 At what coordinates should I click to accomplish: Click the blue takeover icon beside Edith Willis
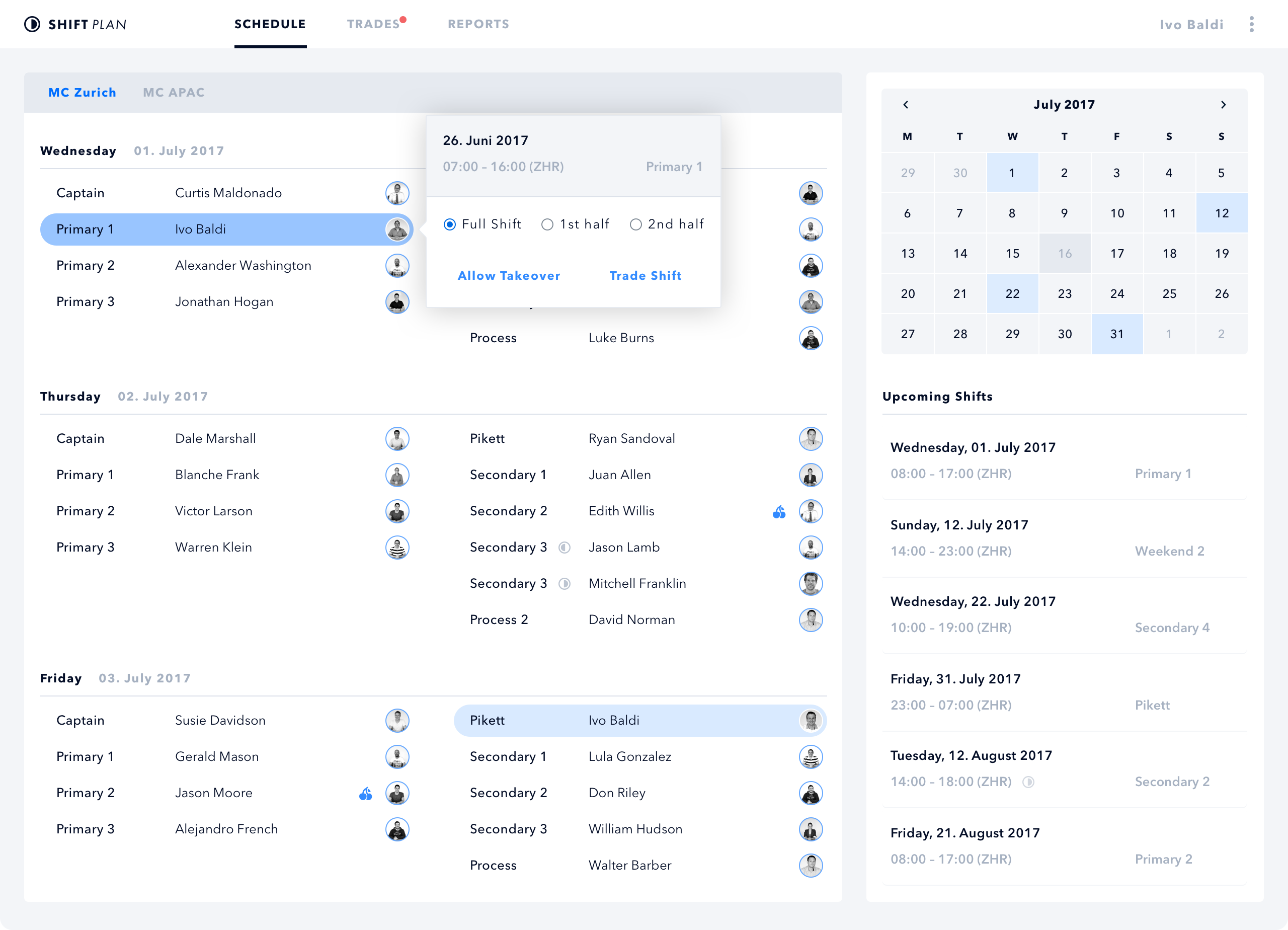click(779, 512)
